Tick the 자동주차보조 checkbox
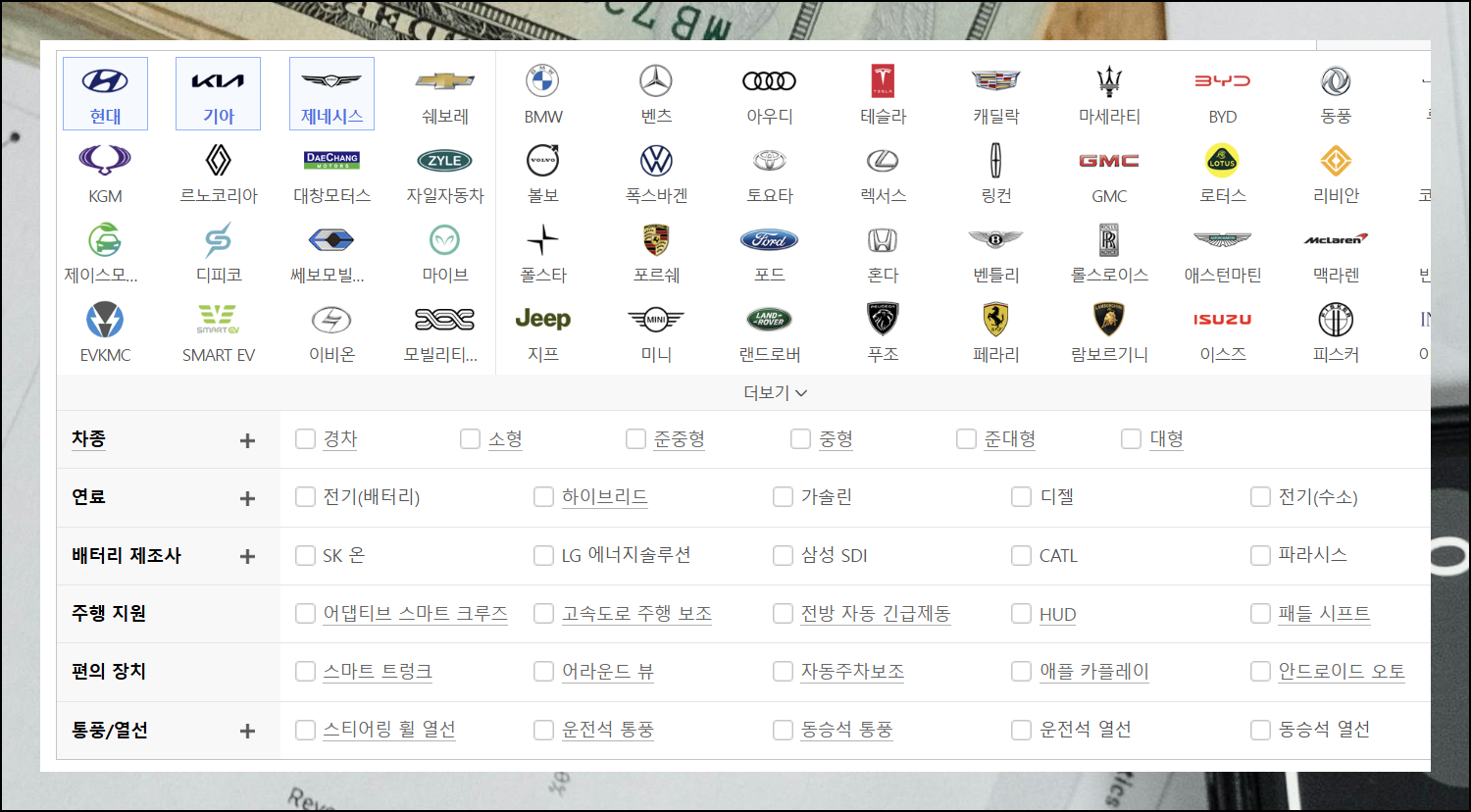Viewport: 1471px width, 812px height. 783,672
